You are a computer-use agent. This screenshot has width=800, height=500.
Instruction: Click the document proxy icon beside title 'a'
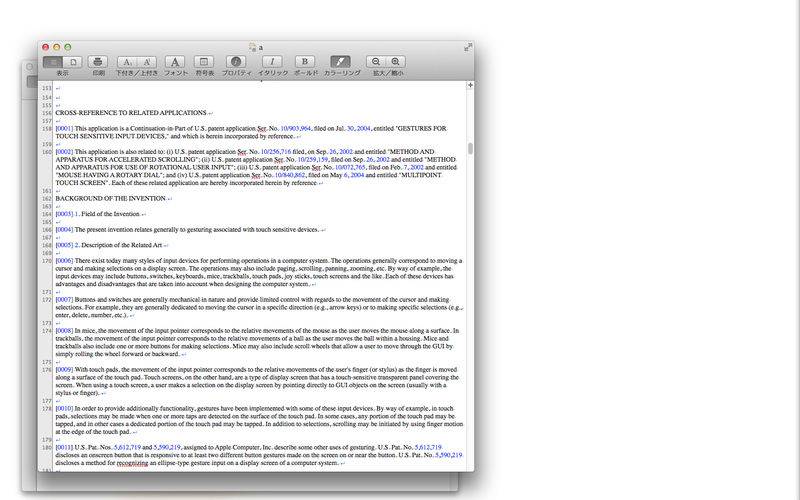(252, 47)
